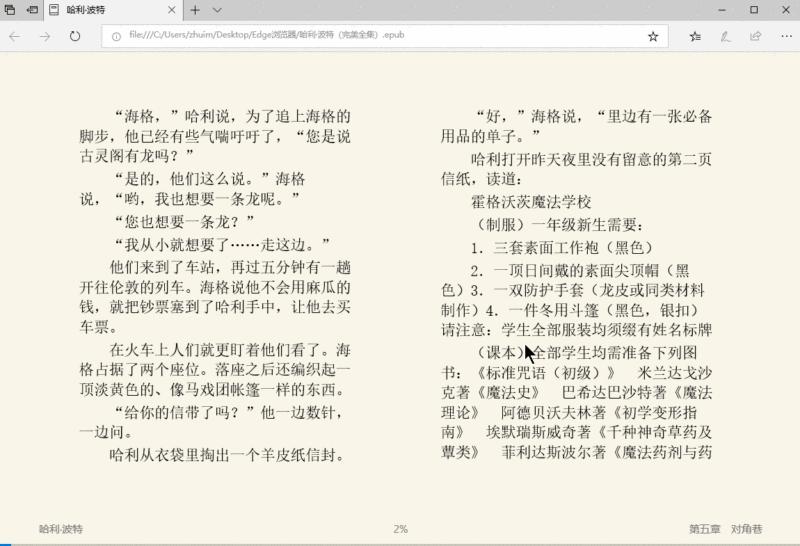
Task: Add this page to favorites star
Action: click(x=653, y=36)
